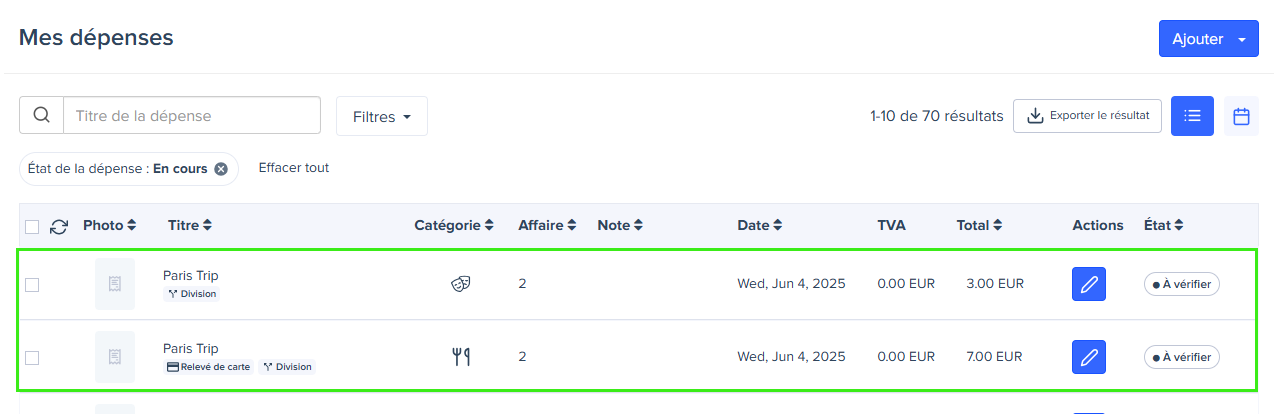The height and width of the screenshot is (414, 1276).
Task: Select the 3.00 EUR expense checkbox
Action: pyautogui.click(x=32, y=284)
